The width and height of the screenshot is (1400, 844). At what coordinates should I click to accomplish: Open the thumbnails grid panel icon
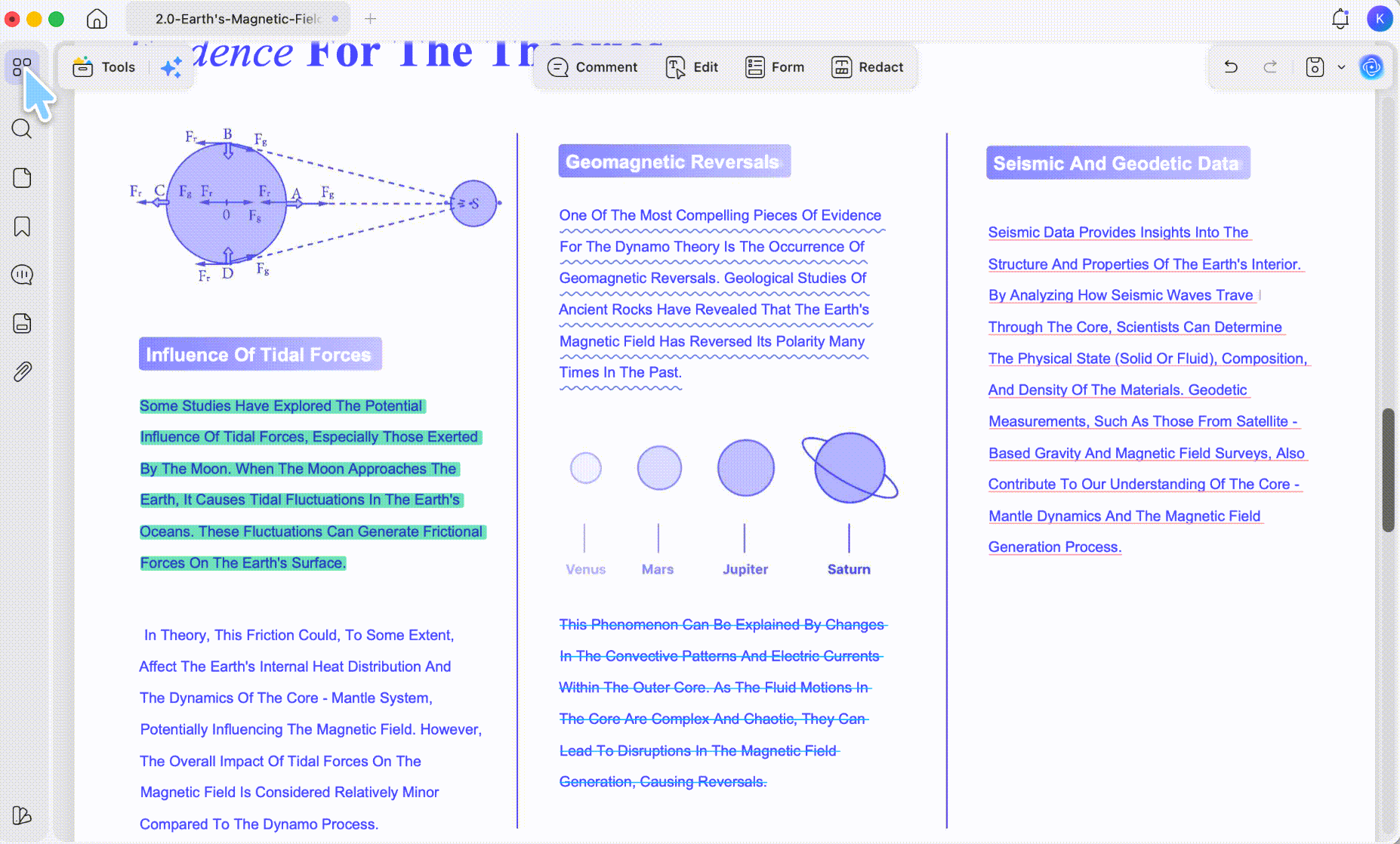(x=22, y=67)
